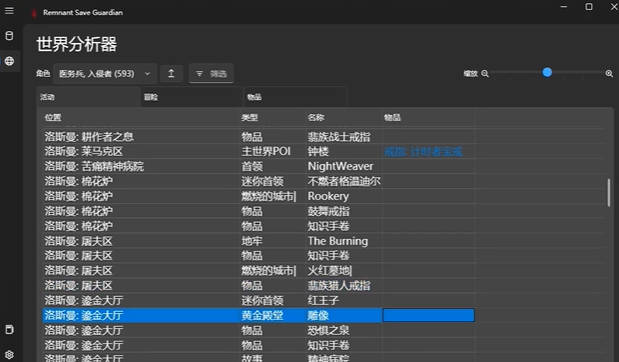
Task: Open the blue item link in 钟楼 row
Action: pyautogui.click(x=423, y=152)
